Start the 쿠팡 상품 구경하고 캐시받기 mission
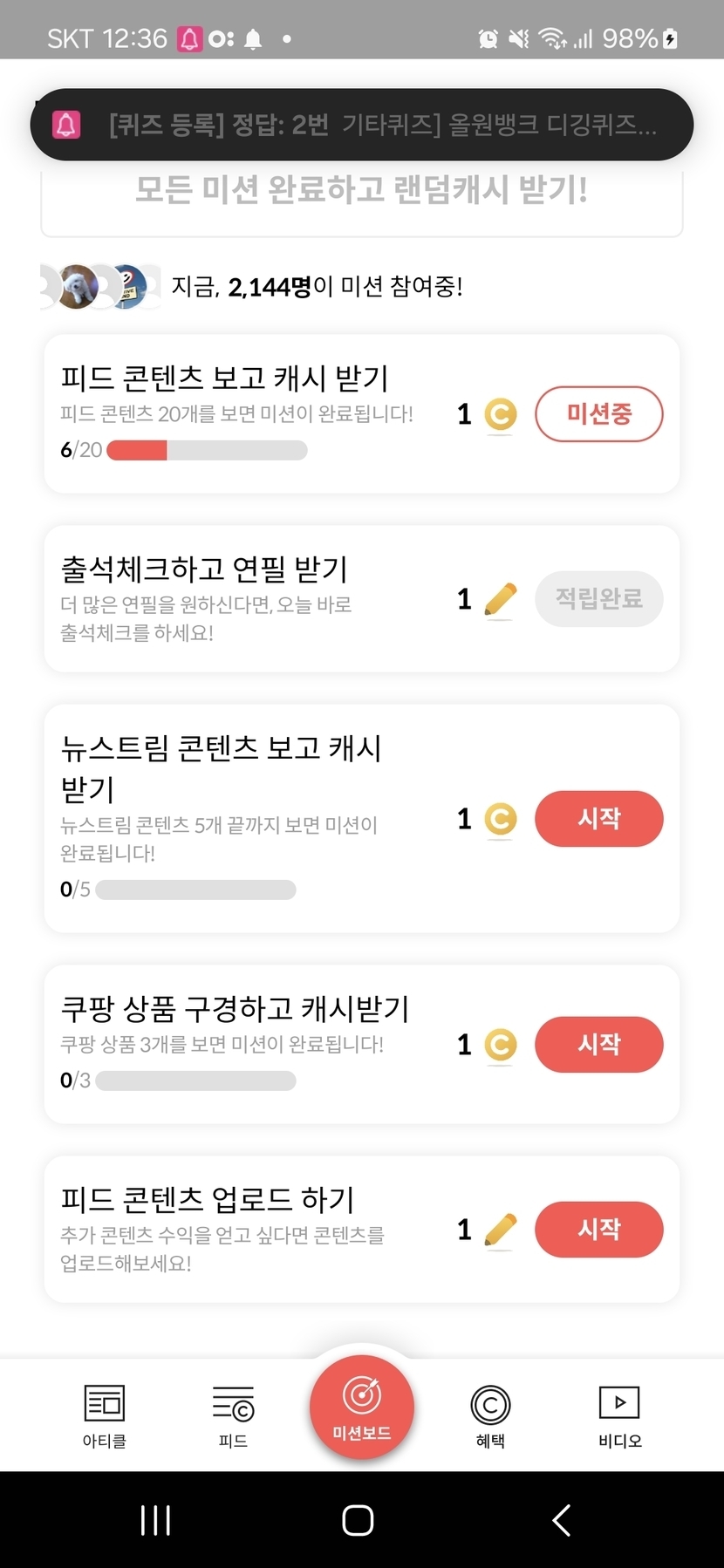The width and height of the screenshot is (724, 1568). click(598, 1045)
